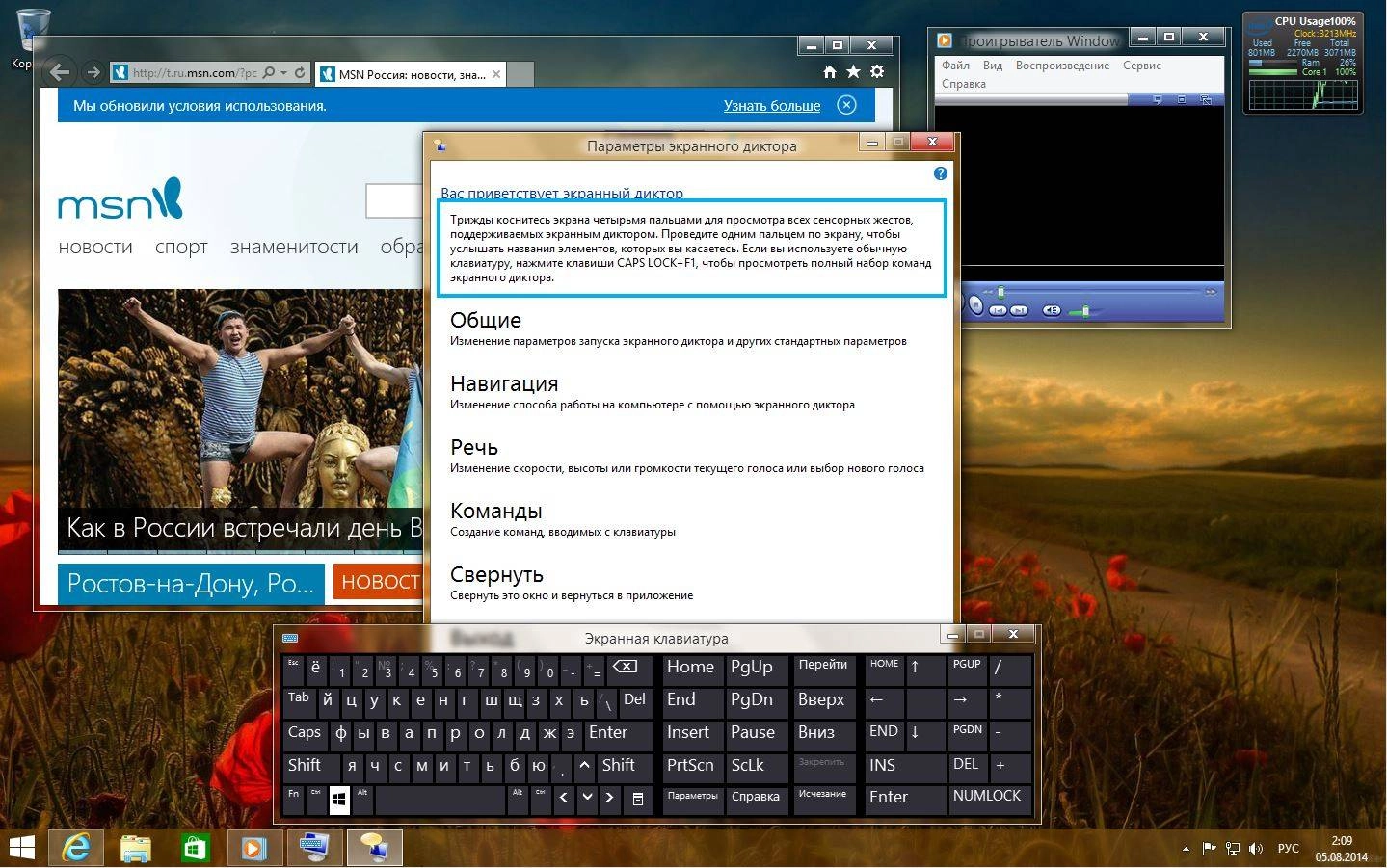The width and height of the screenshot is (1387, 868).
Task: Click the MSN search input field
Action: point(395,201)
